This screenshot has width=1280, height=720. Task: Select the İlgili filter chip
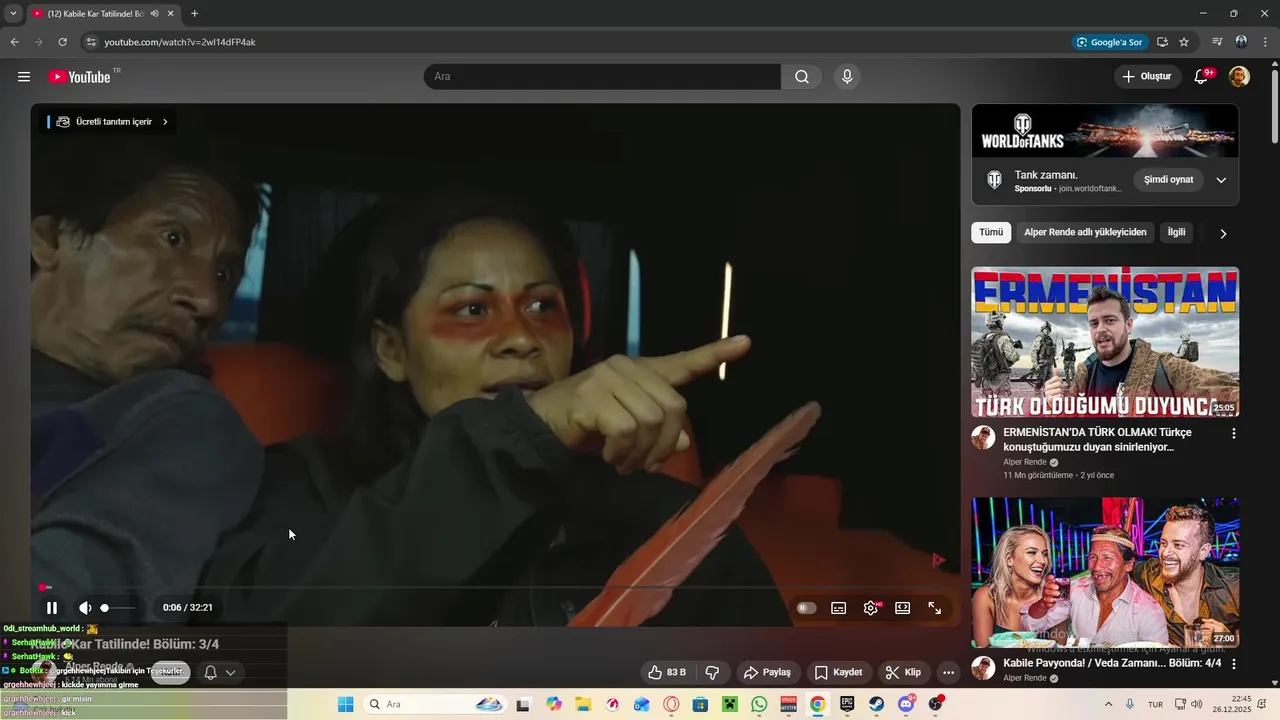point(1176,232)
